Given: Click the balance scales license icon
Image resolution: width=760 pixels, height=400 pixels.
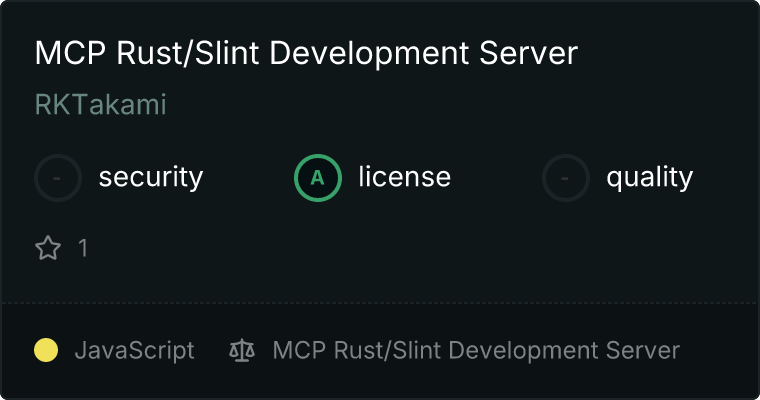Looking at the screenshot, I should coord(242,351).
